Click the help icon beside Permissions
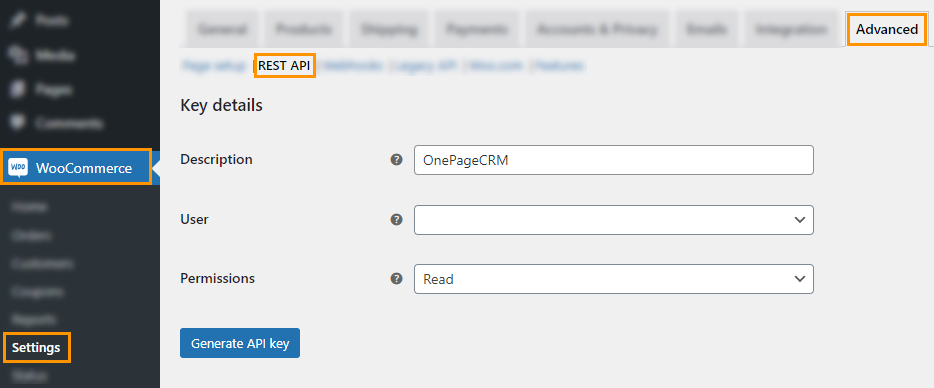 pyautogui.click(x=396, y=278)
